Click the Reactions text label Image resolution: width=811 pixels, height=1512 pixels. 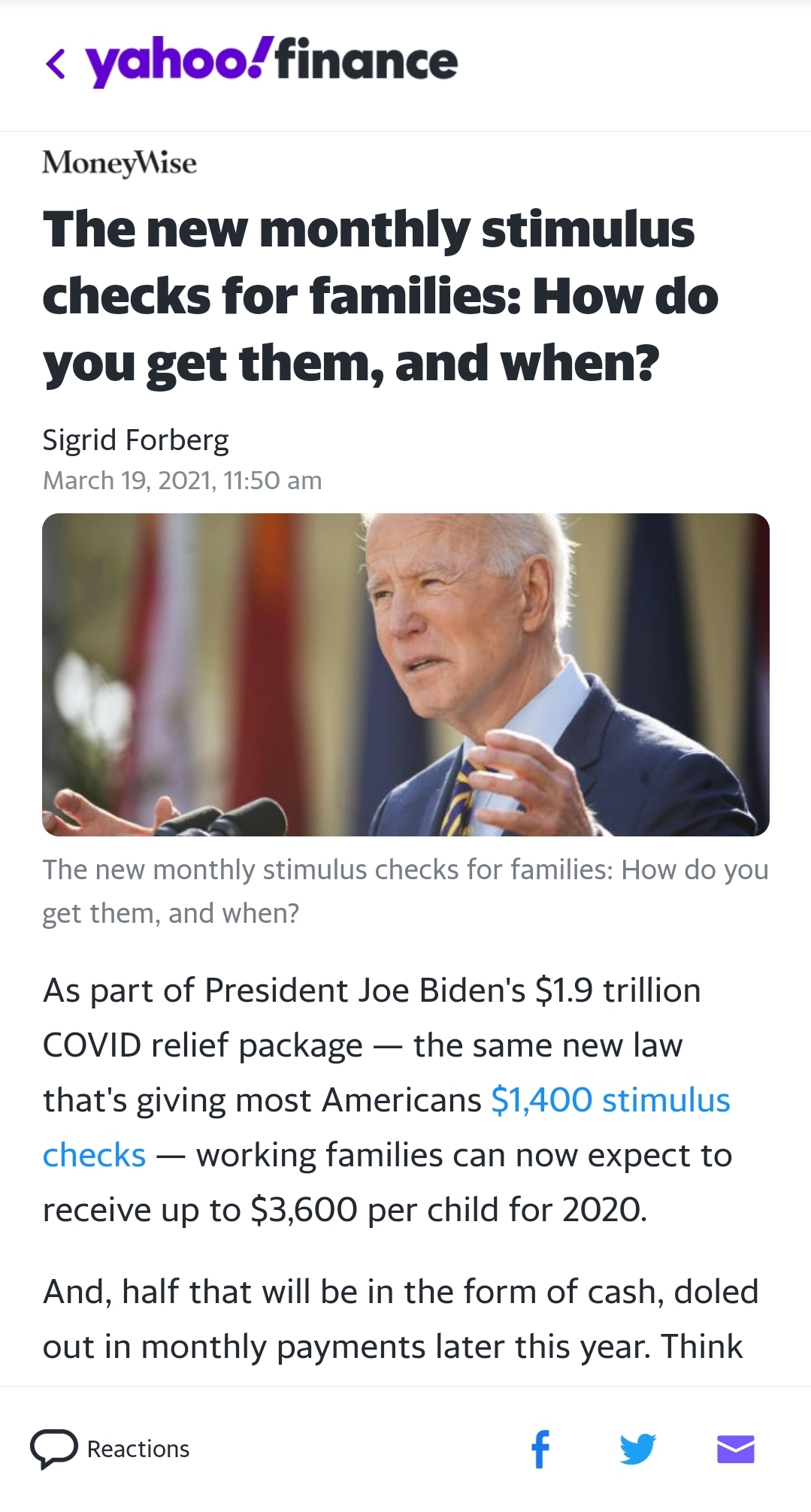(138, 1449)
